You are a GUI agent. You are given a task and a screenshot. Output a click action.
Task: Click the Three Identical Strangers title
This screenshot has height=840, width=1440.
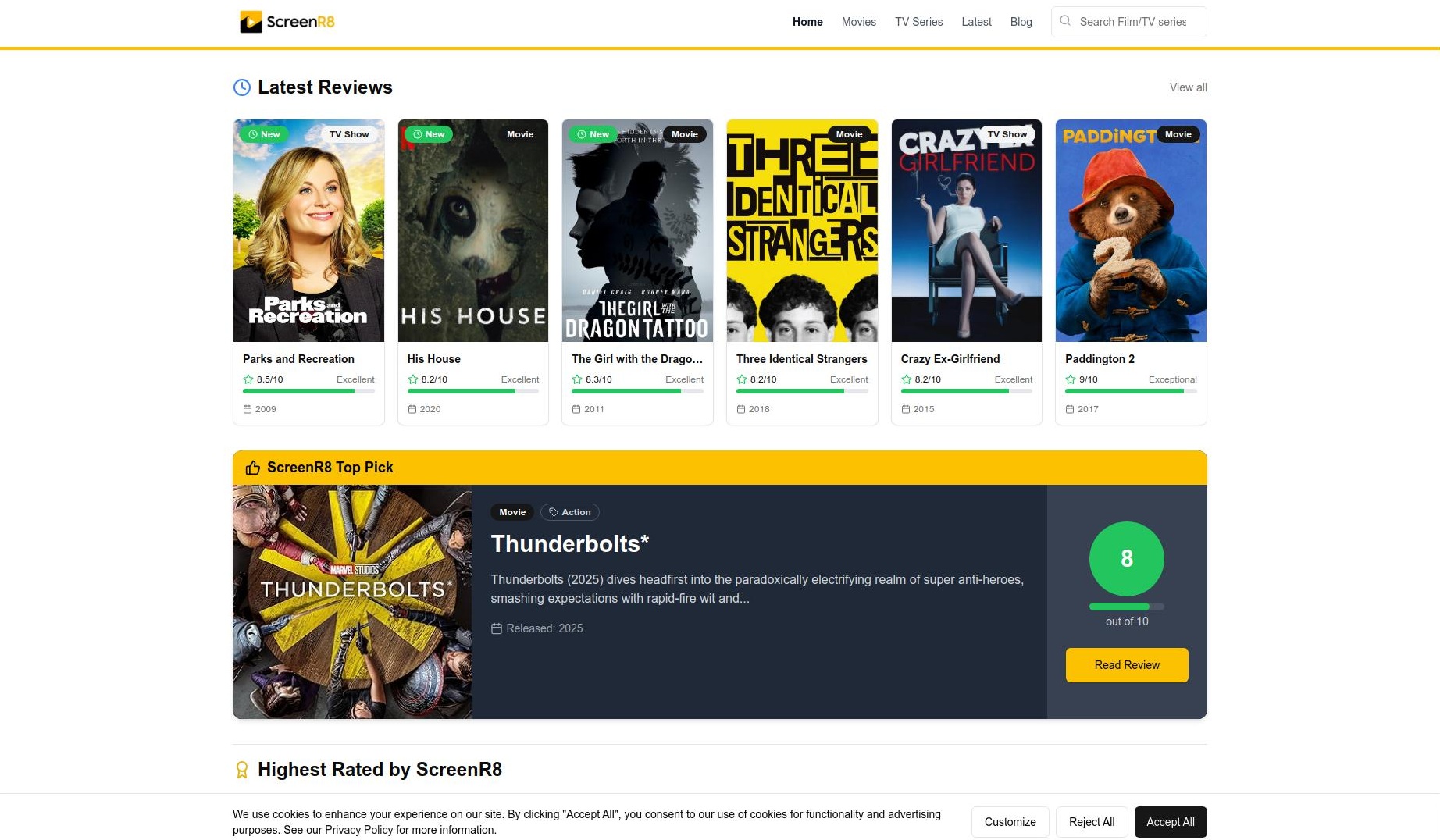(802, 359)
